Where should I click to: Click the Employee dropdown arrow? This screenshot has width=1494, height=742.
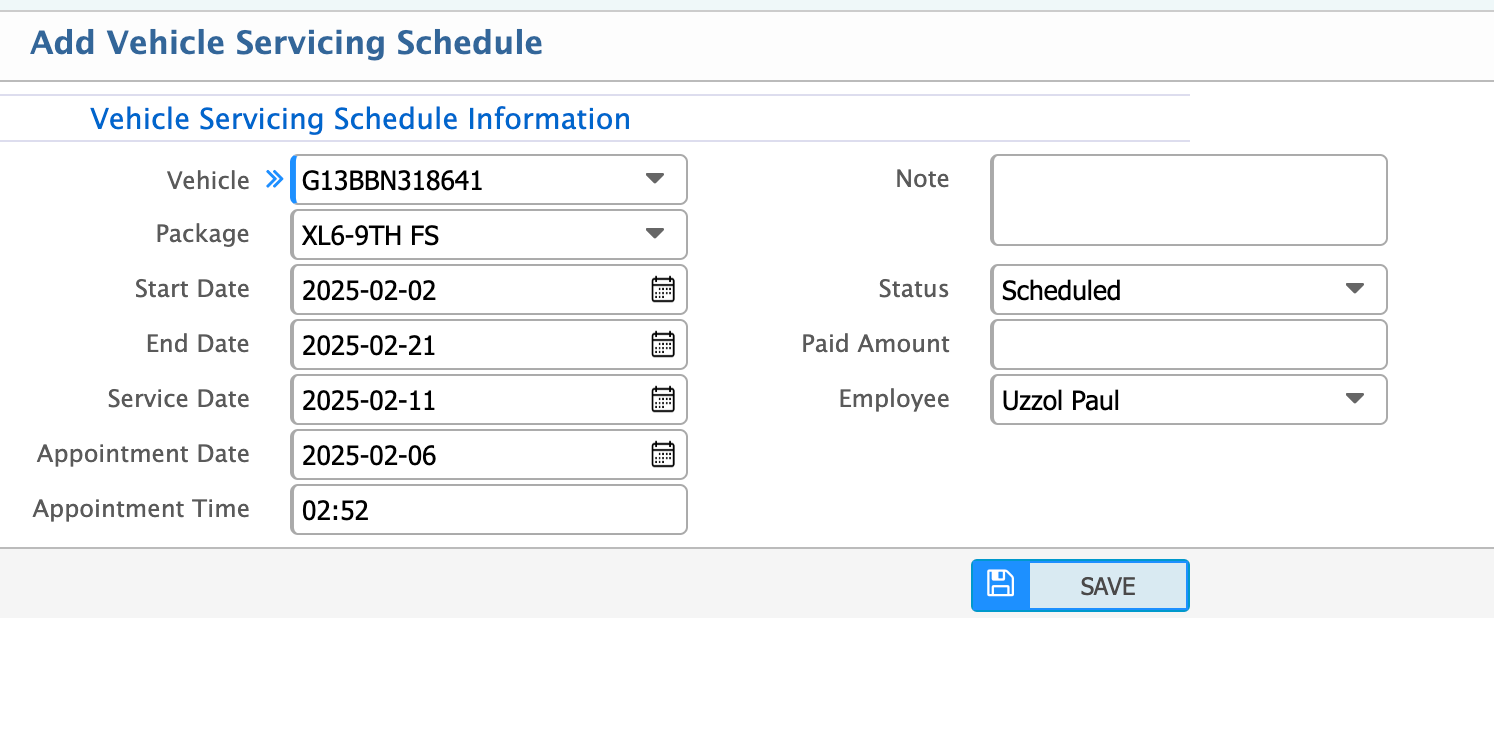pyautogui.click(x=1355, y=400)
